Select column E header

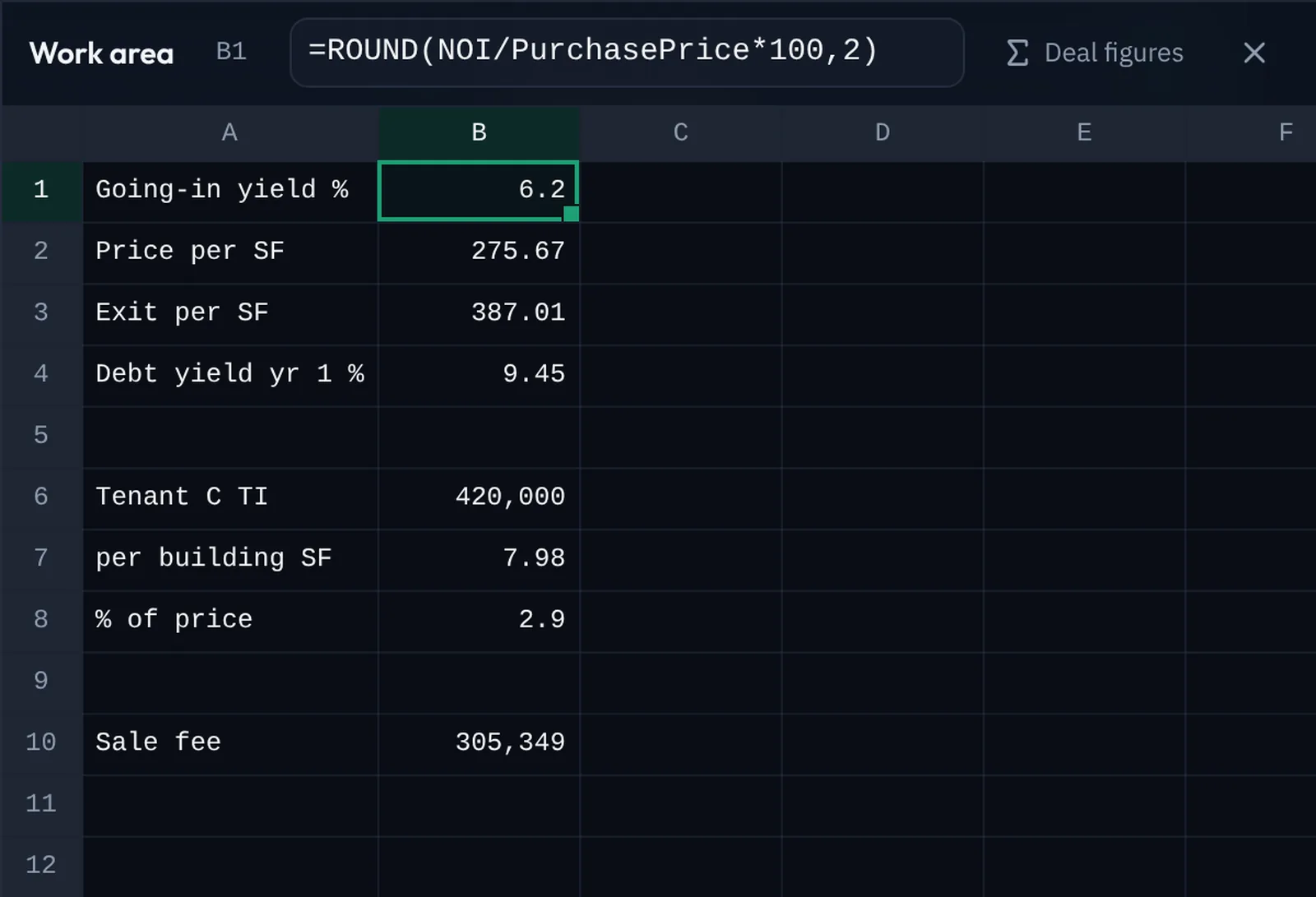tap(1084, 132)
